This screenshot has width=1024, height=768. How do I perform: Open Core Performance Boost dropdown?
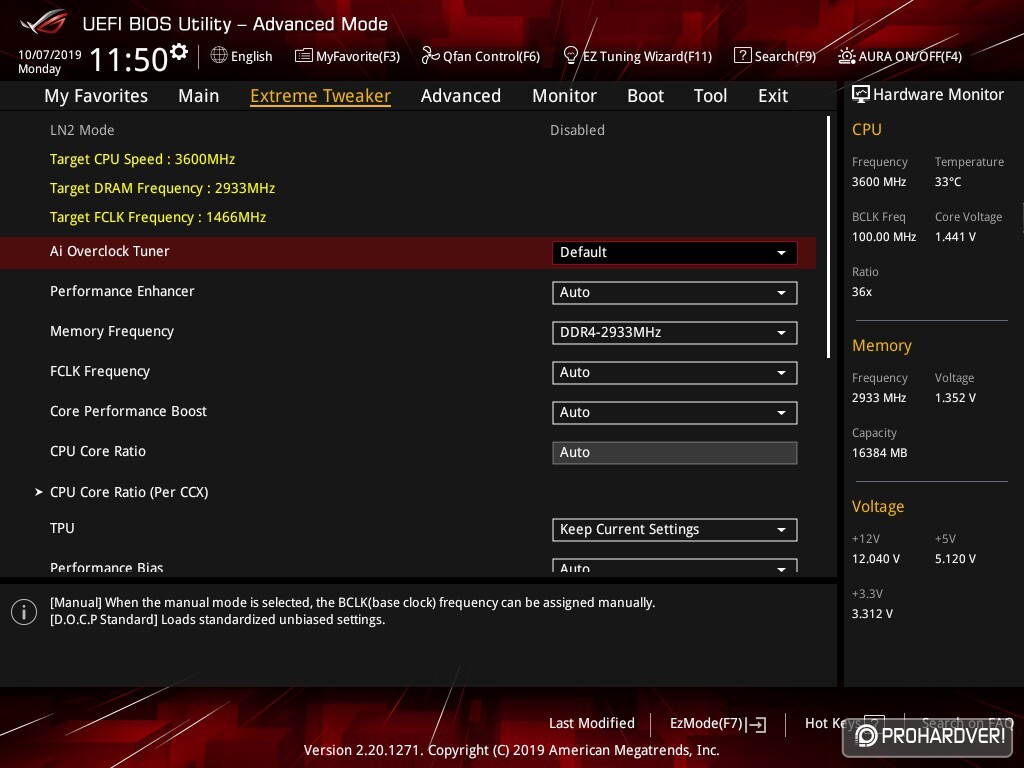point(674,413)
